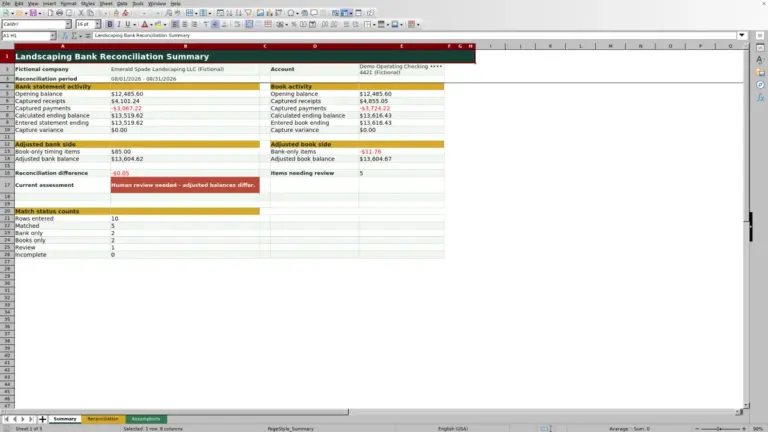The width and height of the screenshot is (768, 432).
Task: Open the Select Function sum dropdown arrow
Action: 80,36
